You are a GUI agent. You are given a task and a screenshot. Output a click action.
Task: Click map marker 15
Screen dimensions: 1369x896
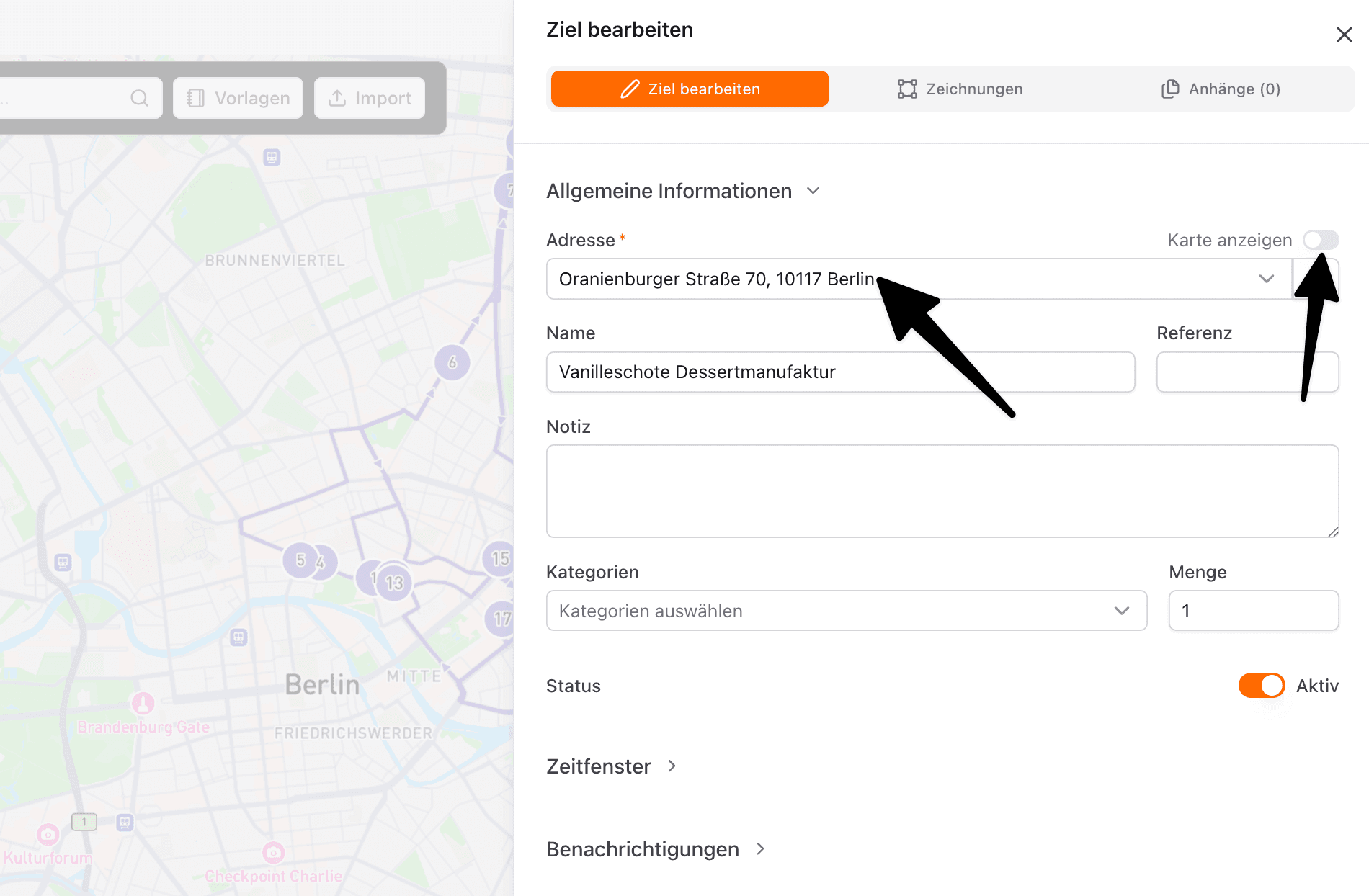[497, 557]
